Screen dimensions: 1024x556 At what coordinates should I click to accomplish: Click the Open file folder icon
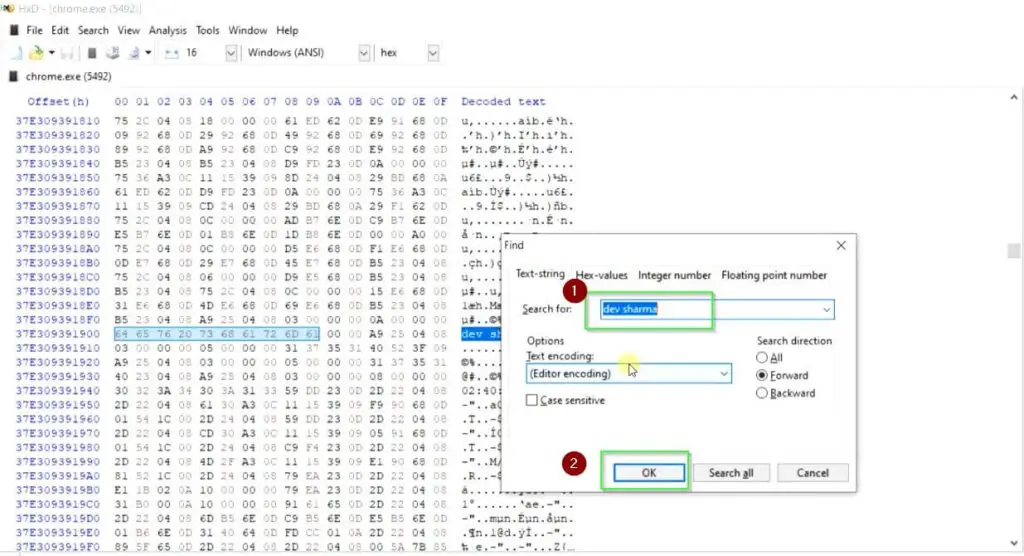pos(37,53)
